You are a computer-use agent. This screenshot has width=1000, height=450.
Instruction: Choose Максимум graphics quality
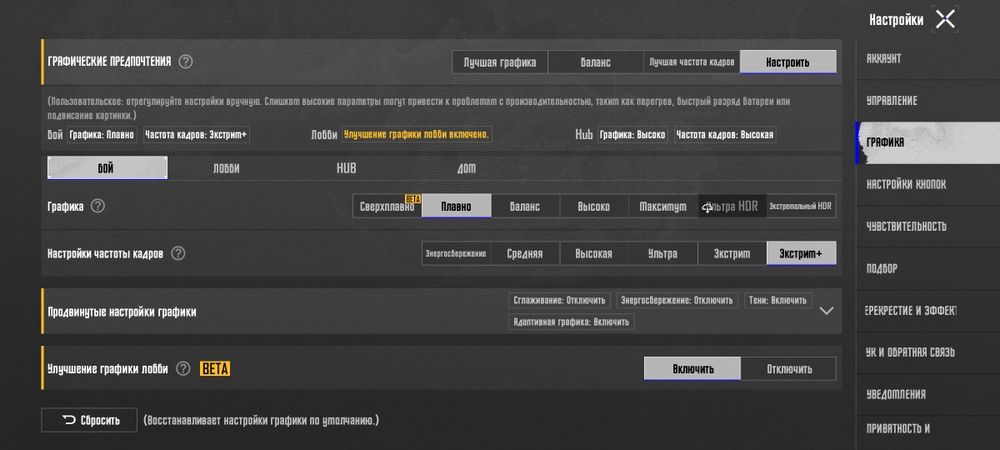[663, 207]
